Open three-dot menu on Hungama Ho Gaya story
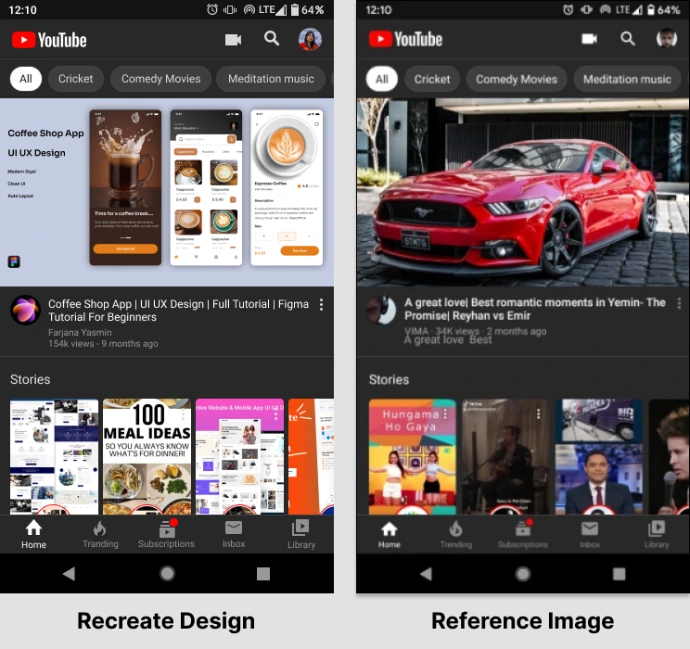This screenshot has height=649, width=690. click(446, 413)
